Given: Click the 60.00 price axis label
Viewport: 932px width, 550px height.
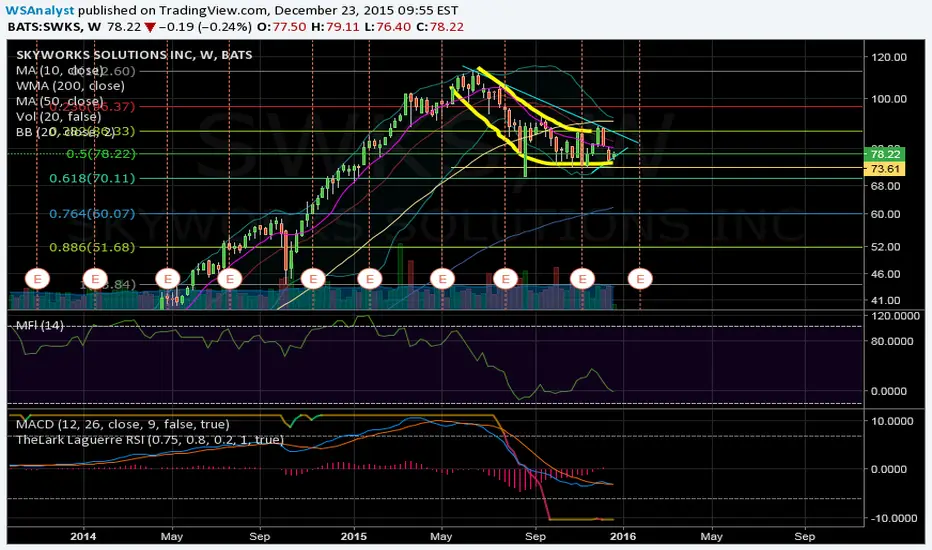Looking at the screenshot, I should (x=886, y=214).
